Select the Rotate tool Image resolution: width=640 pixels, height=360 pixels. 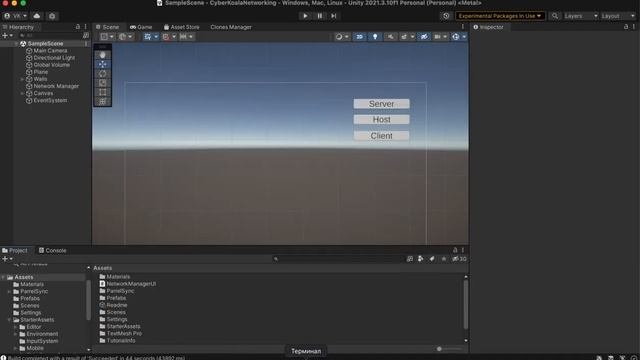pyautogui.click(x=102, y=73)
